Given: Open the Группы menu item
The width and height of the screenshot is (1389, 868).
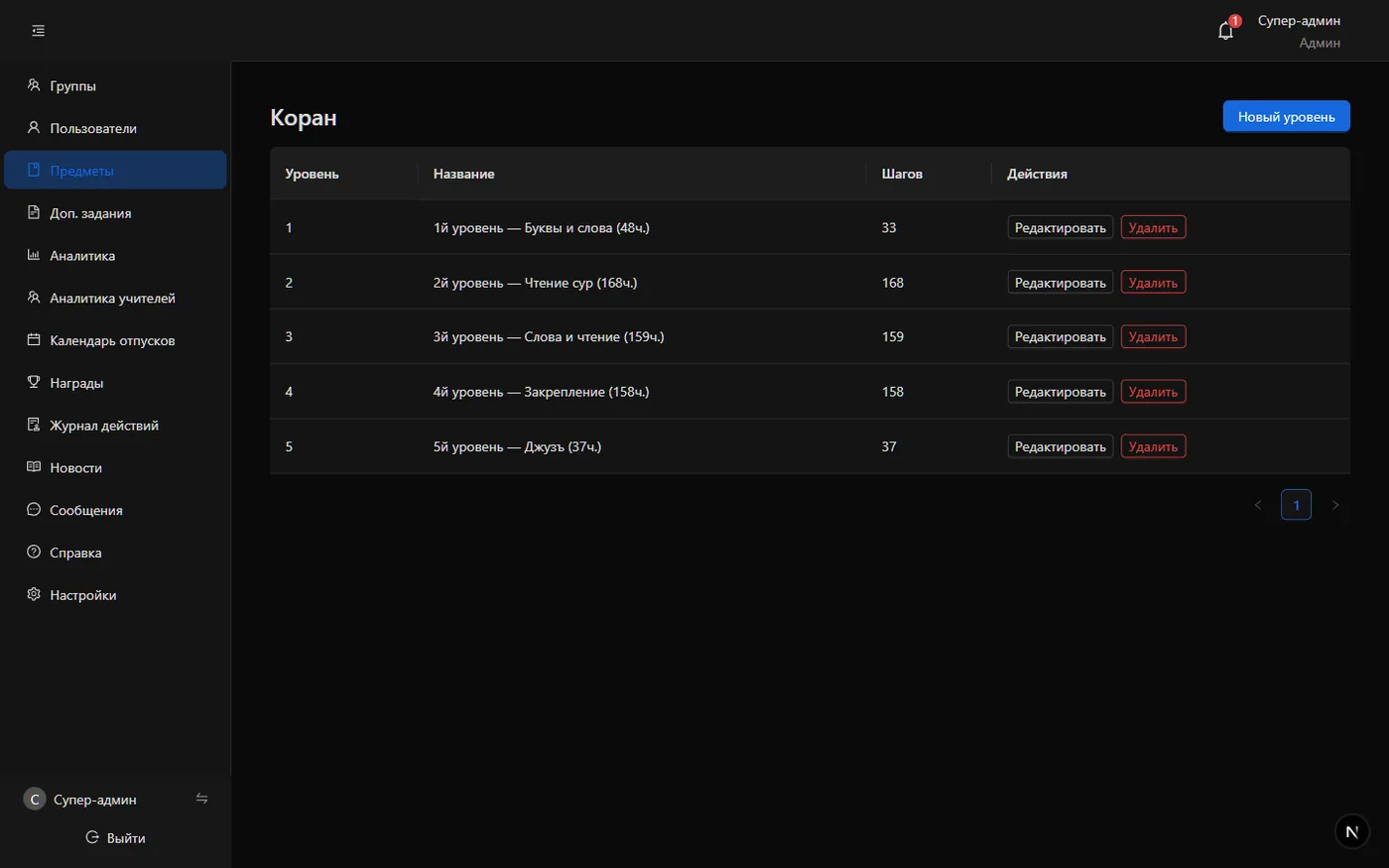Looking at the screenshot, I should point(115,85).
